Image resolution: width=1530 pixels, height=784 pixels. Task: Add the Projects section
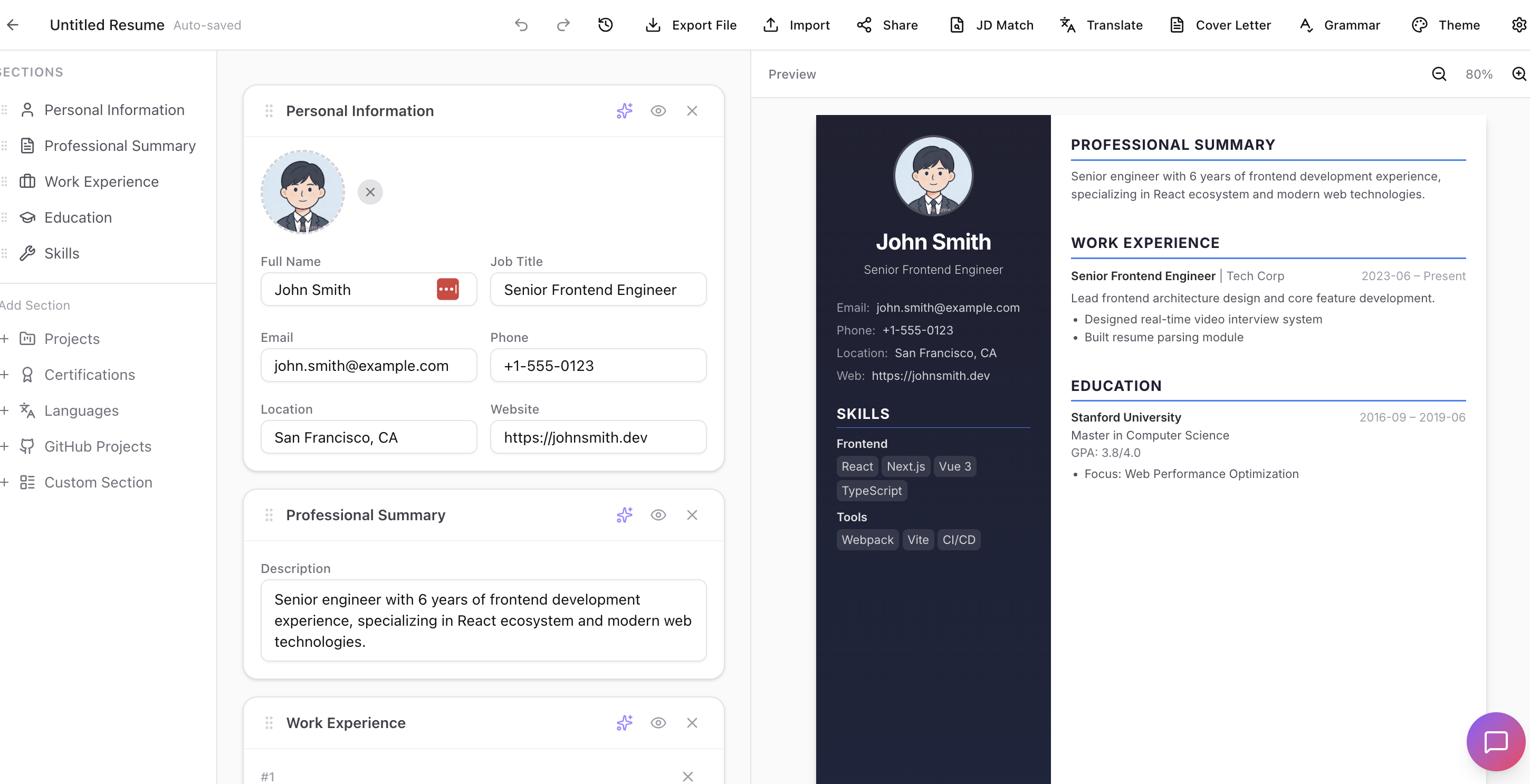click(71, 339)
